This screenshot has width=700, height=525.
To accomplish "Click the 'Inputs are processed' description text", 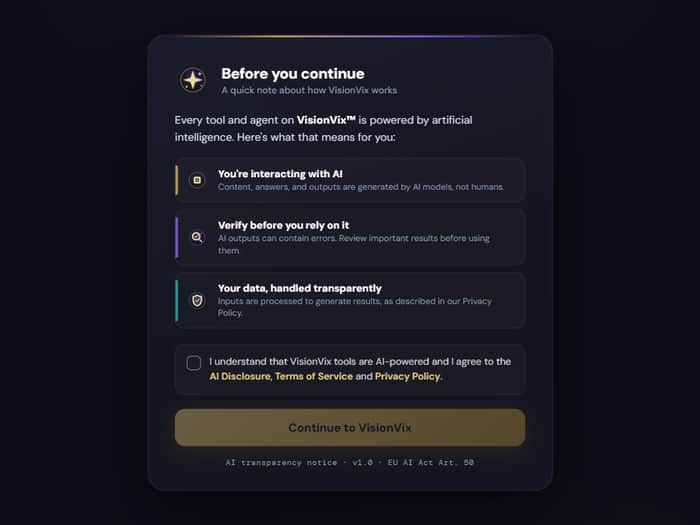I will pyautogui.click(x=354, y=307).
